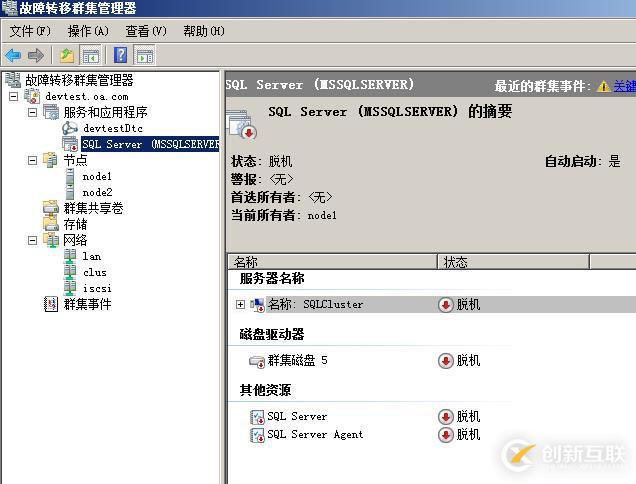
Task: Select node2 in the tree
Action: (x=97, y=192)
